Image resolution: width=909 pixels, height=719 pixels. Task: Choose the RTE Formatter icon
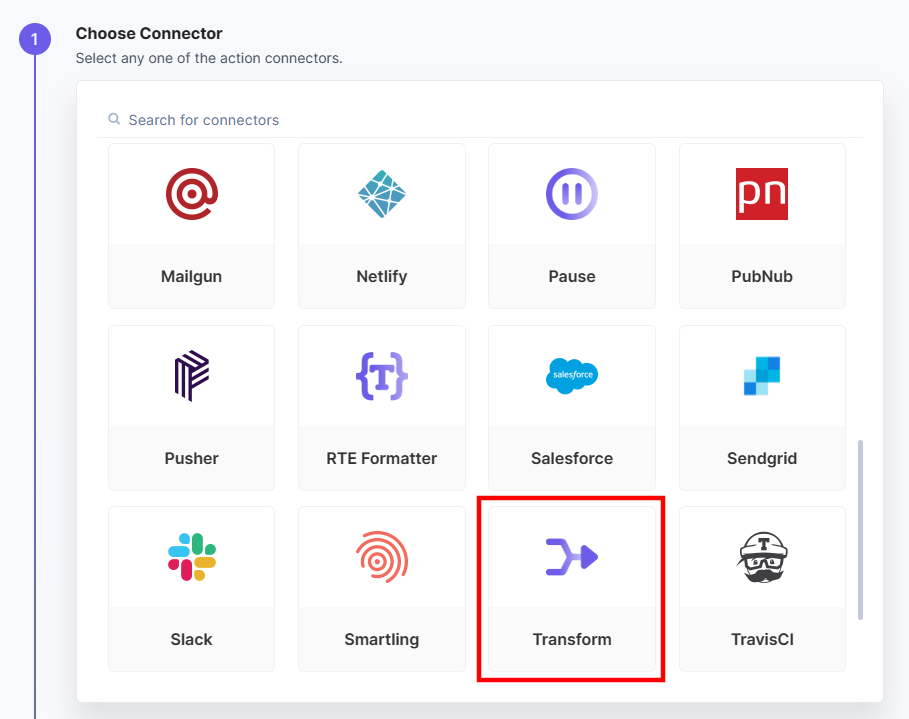382,376
